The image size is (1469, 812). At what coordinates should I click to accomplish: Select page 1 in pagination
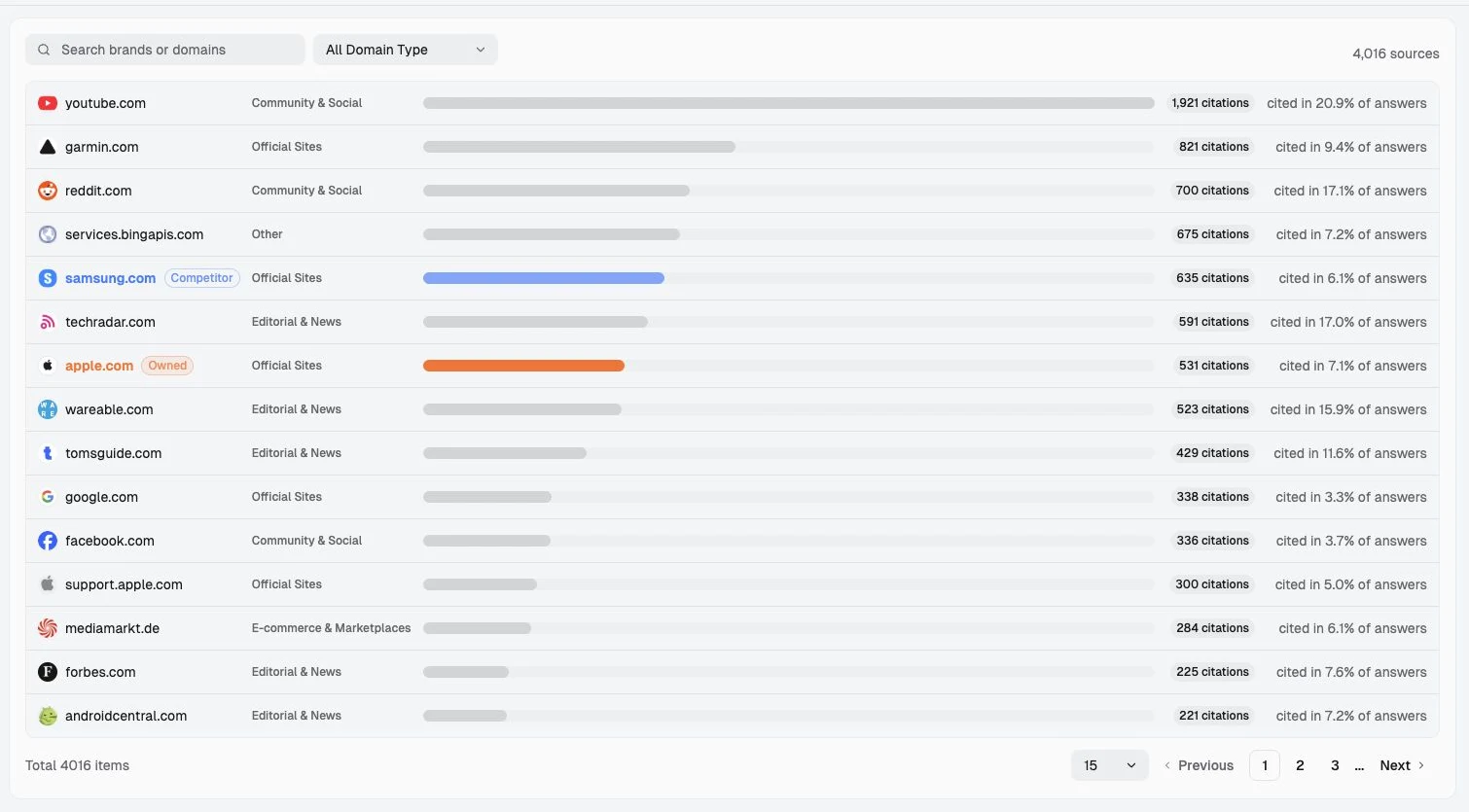(x=1265, y=765)
